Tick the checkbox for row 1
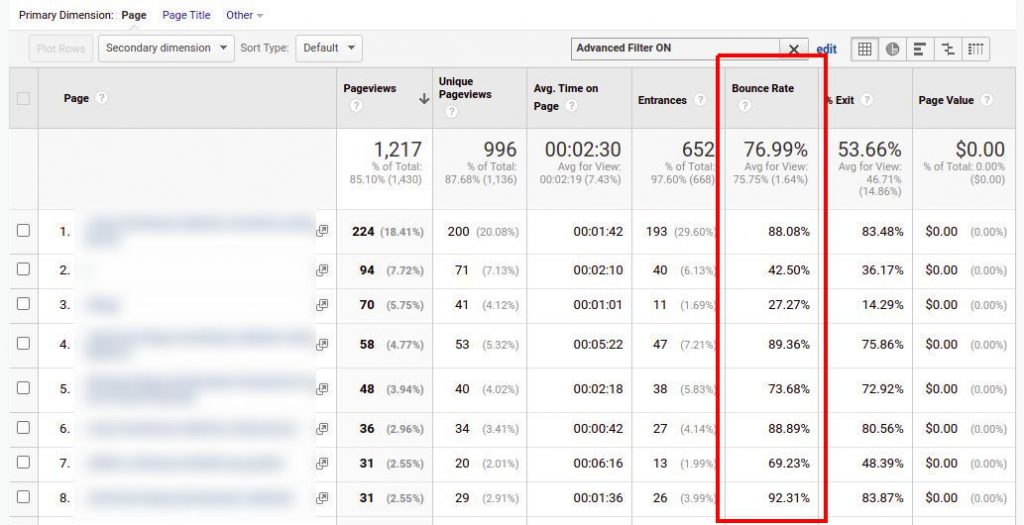The width and height of the screenshot is (1024, 525). coord(24,231)
